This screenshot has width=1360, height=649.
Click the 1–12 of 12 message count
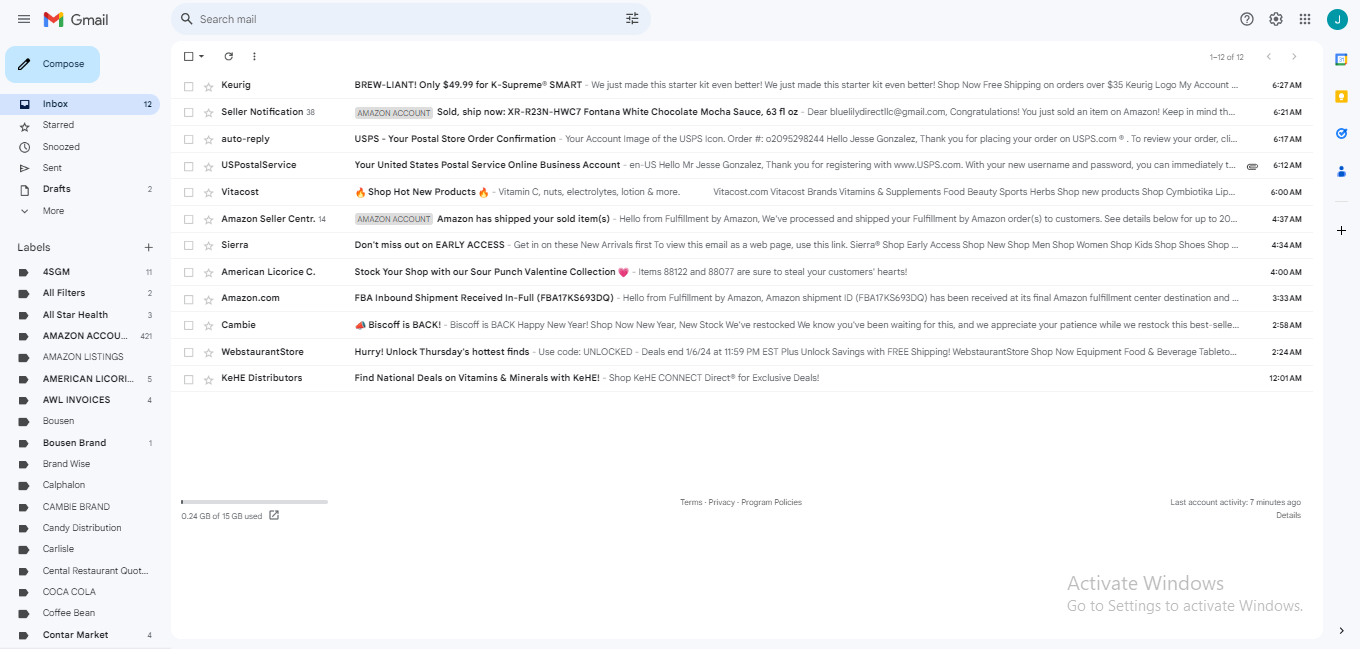pyautogui.click(x=1226, y=57)
